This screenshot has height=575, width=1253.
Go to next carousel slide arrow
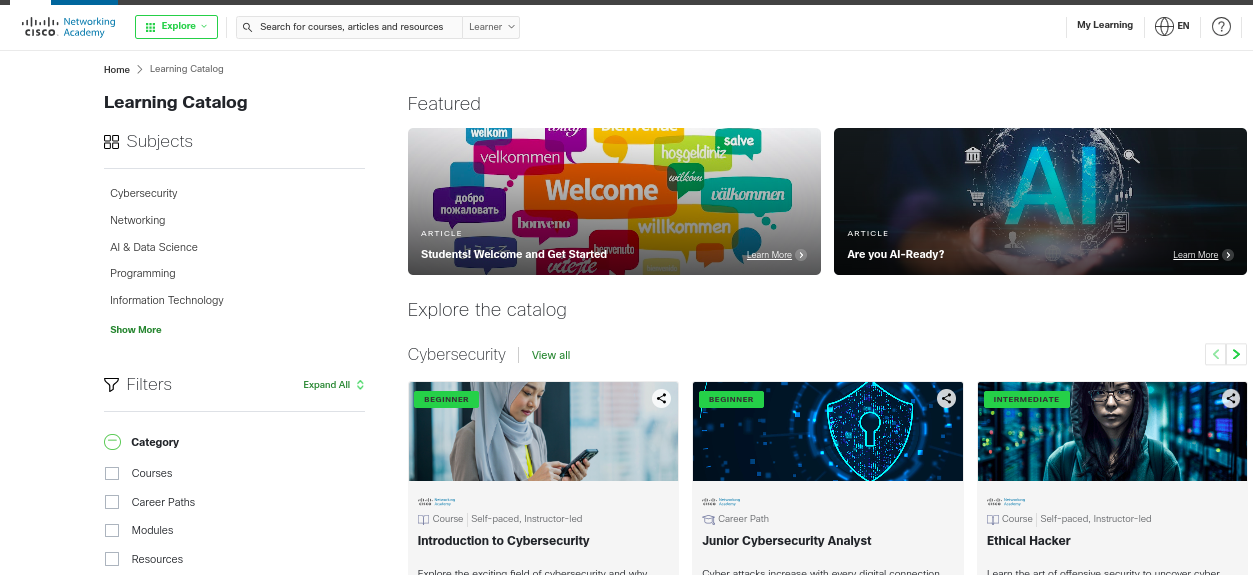point(1237,354)
